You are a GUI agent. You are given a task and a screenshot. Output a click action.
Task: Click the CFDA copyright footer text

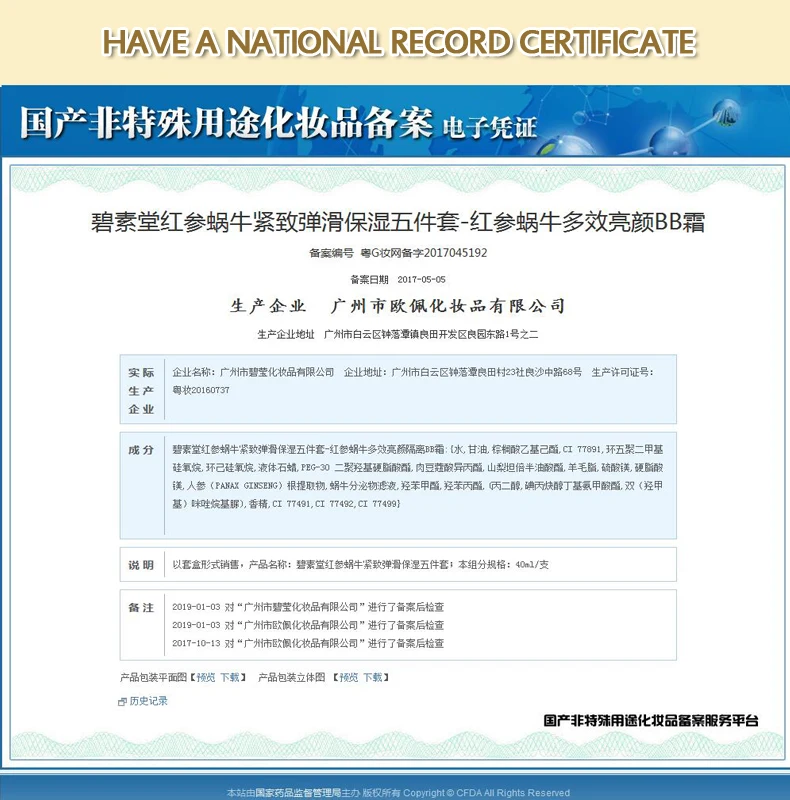398,793
